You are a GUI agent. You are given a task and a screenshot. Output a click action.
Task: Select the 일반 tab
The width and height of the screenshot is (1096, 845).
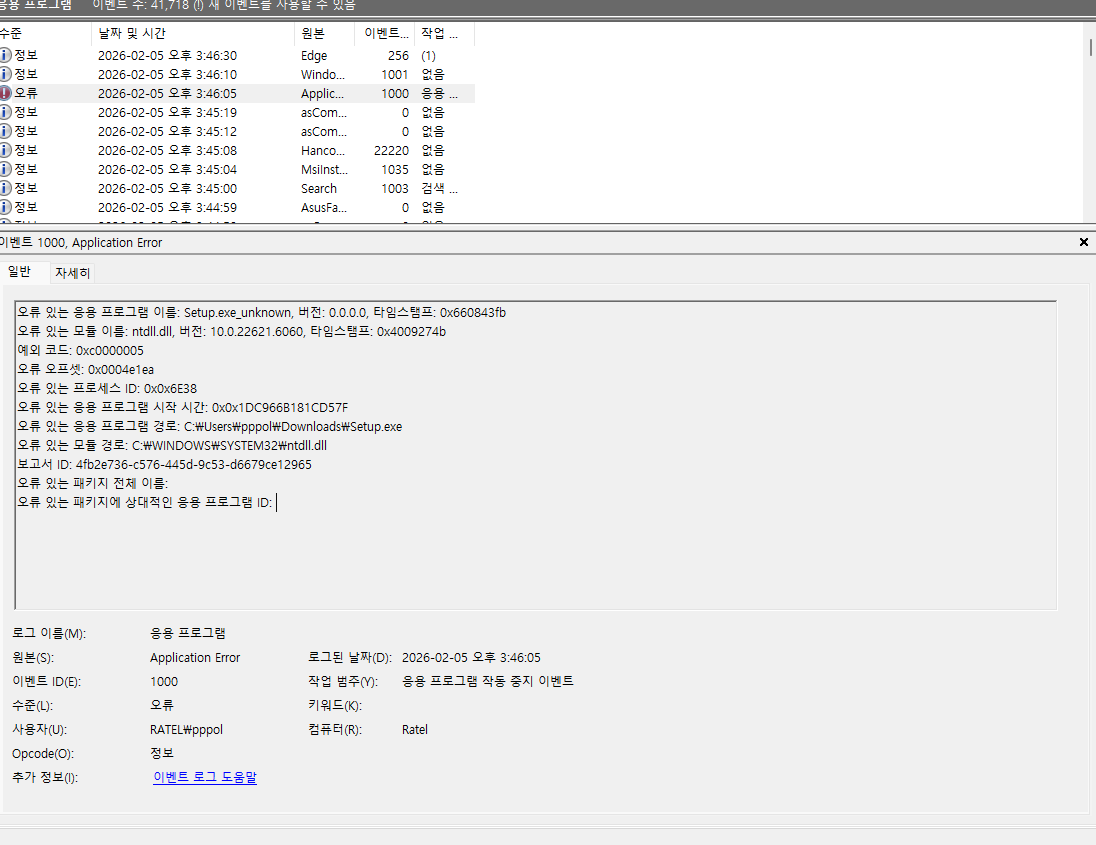point(20,272)
